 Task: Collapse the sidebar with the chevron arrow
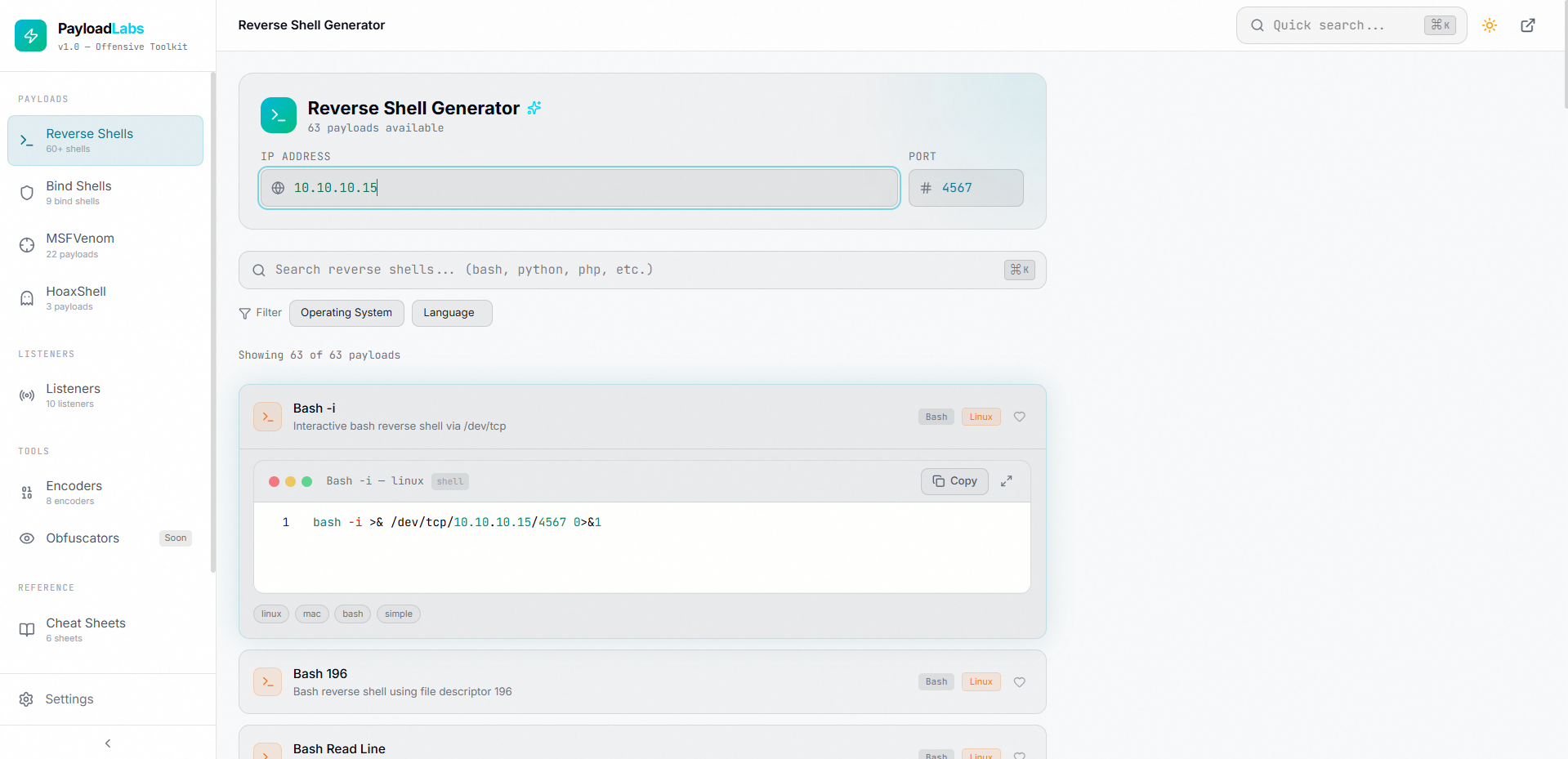click(x=108, y=743)
